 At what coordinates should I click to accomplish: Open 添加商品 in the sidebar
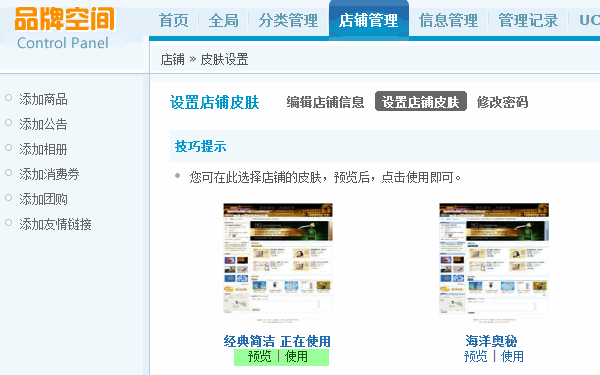point(43,99)
